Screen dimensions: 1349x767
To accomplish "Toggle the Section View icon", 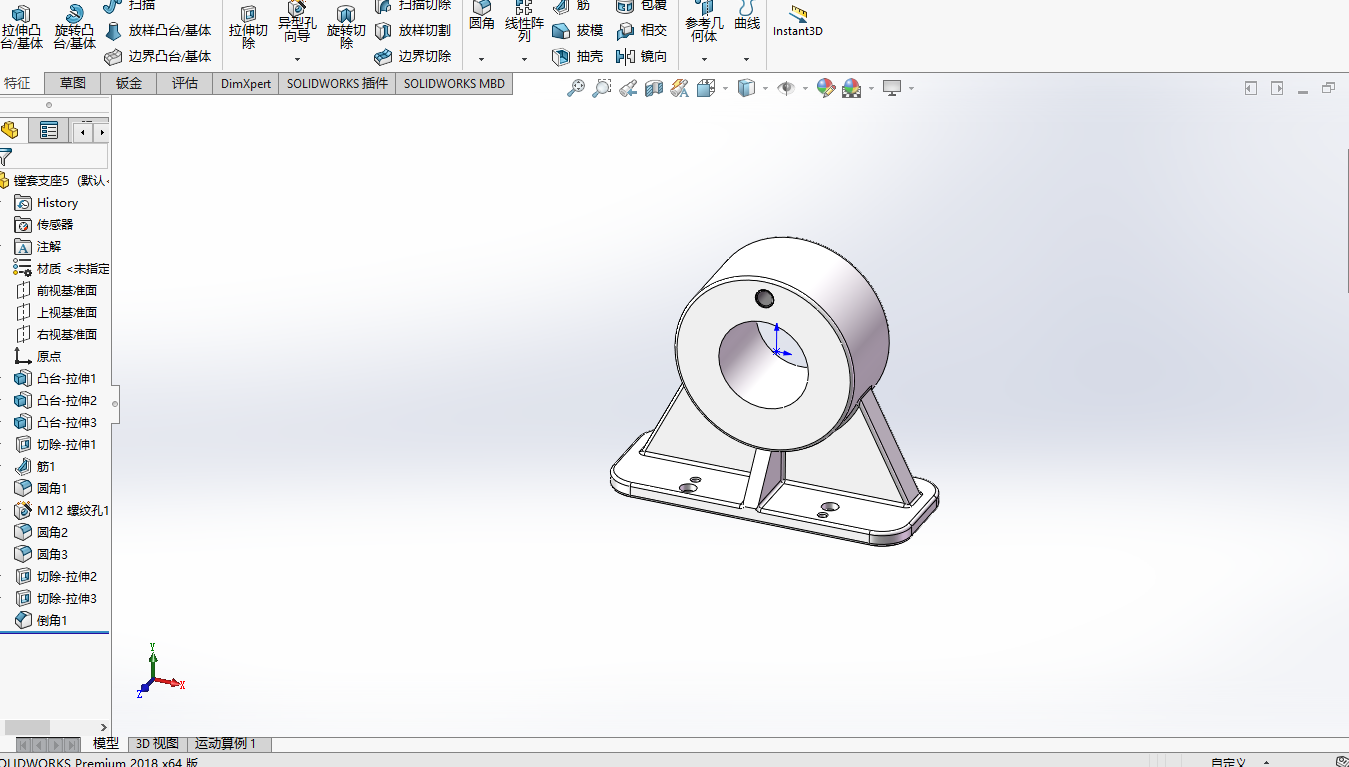I will click(x=654, y=88).
